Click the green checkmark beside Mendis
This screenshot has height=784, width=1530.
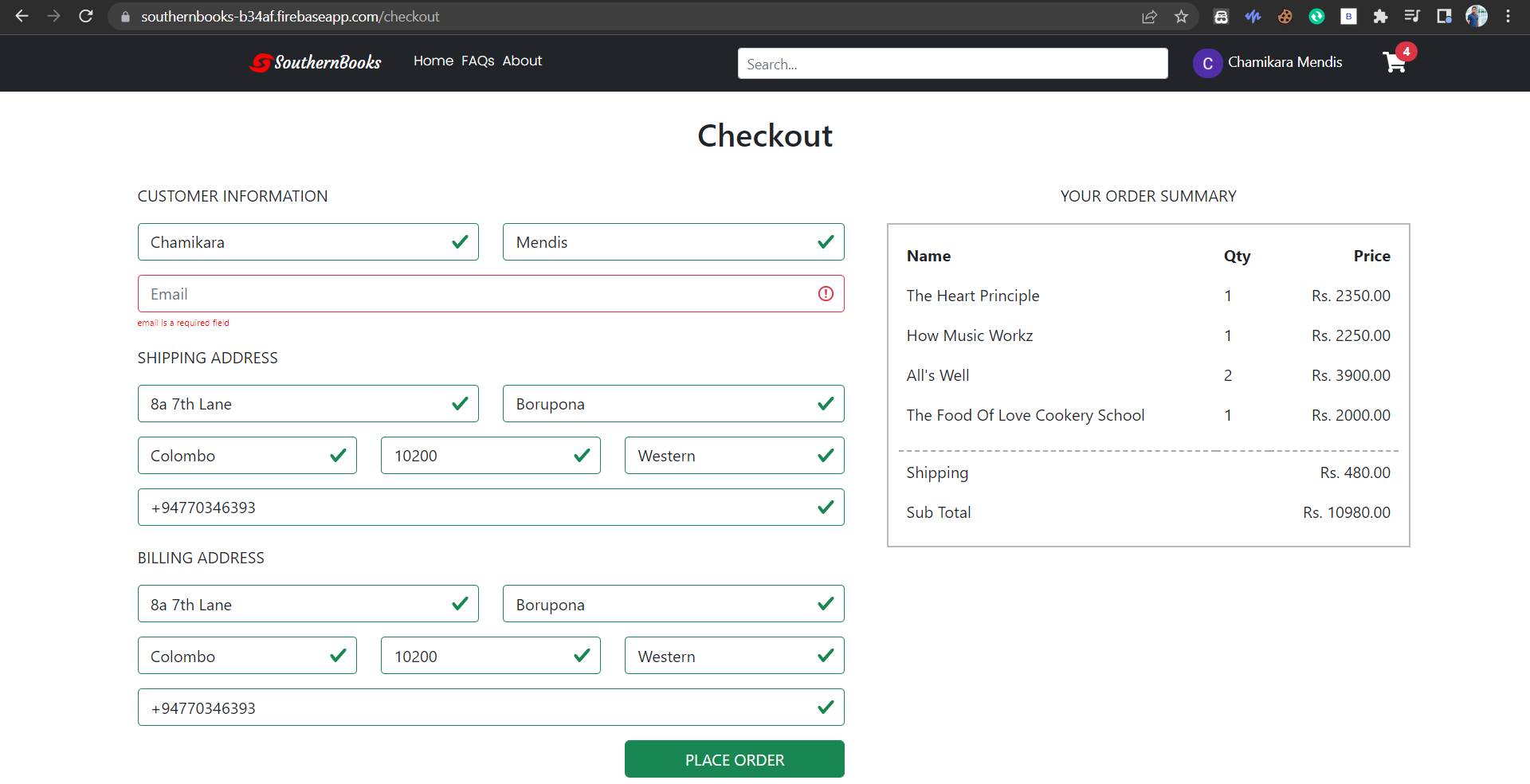[x=825, y=241]
